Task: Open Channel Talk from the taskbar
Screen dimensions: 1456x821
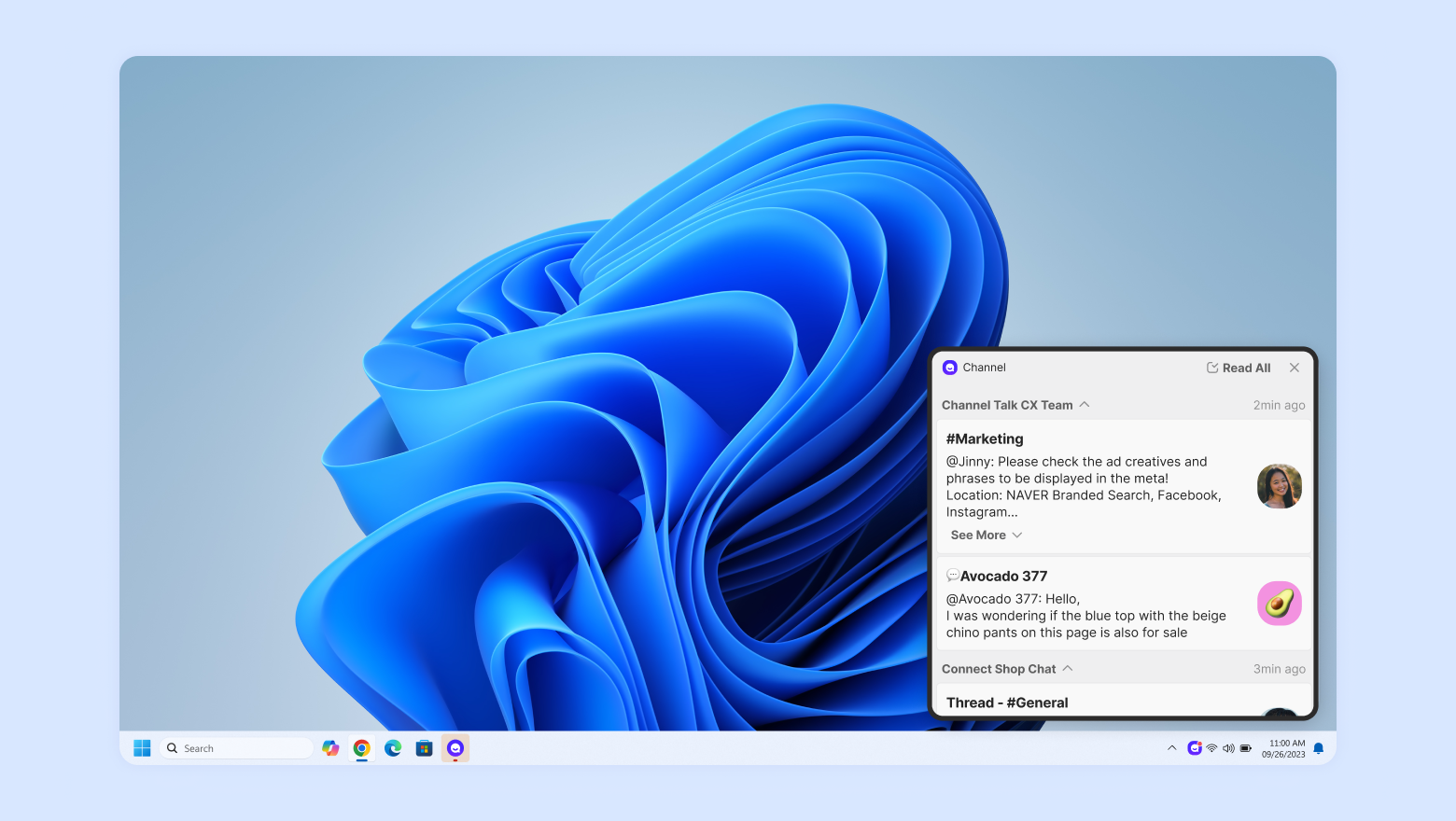Action: [x=455, y=748]
